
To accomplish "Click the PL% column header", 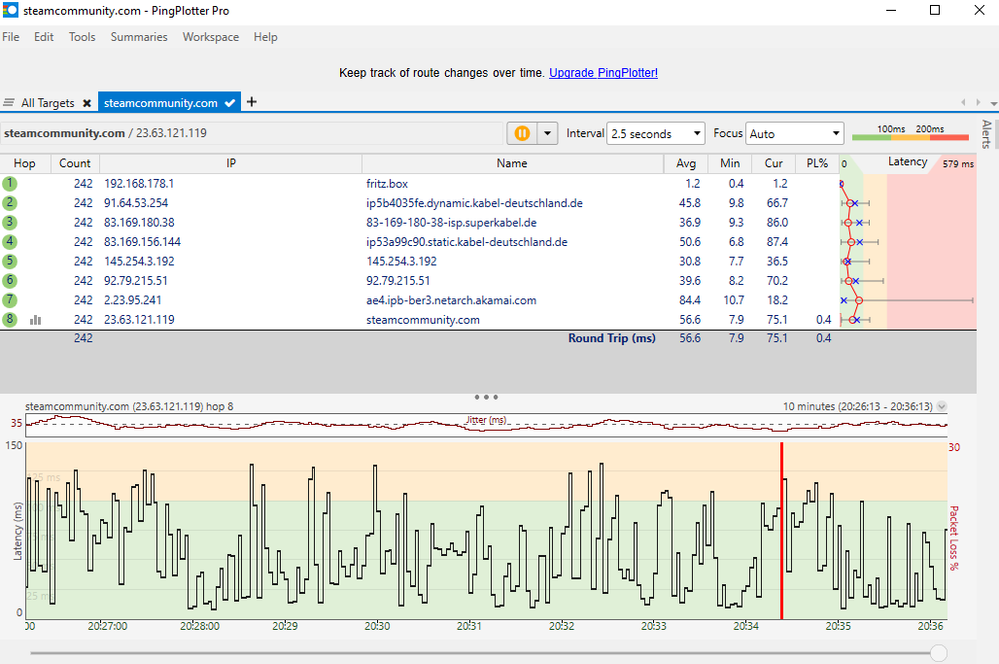I will [817, 163].
